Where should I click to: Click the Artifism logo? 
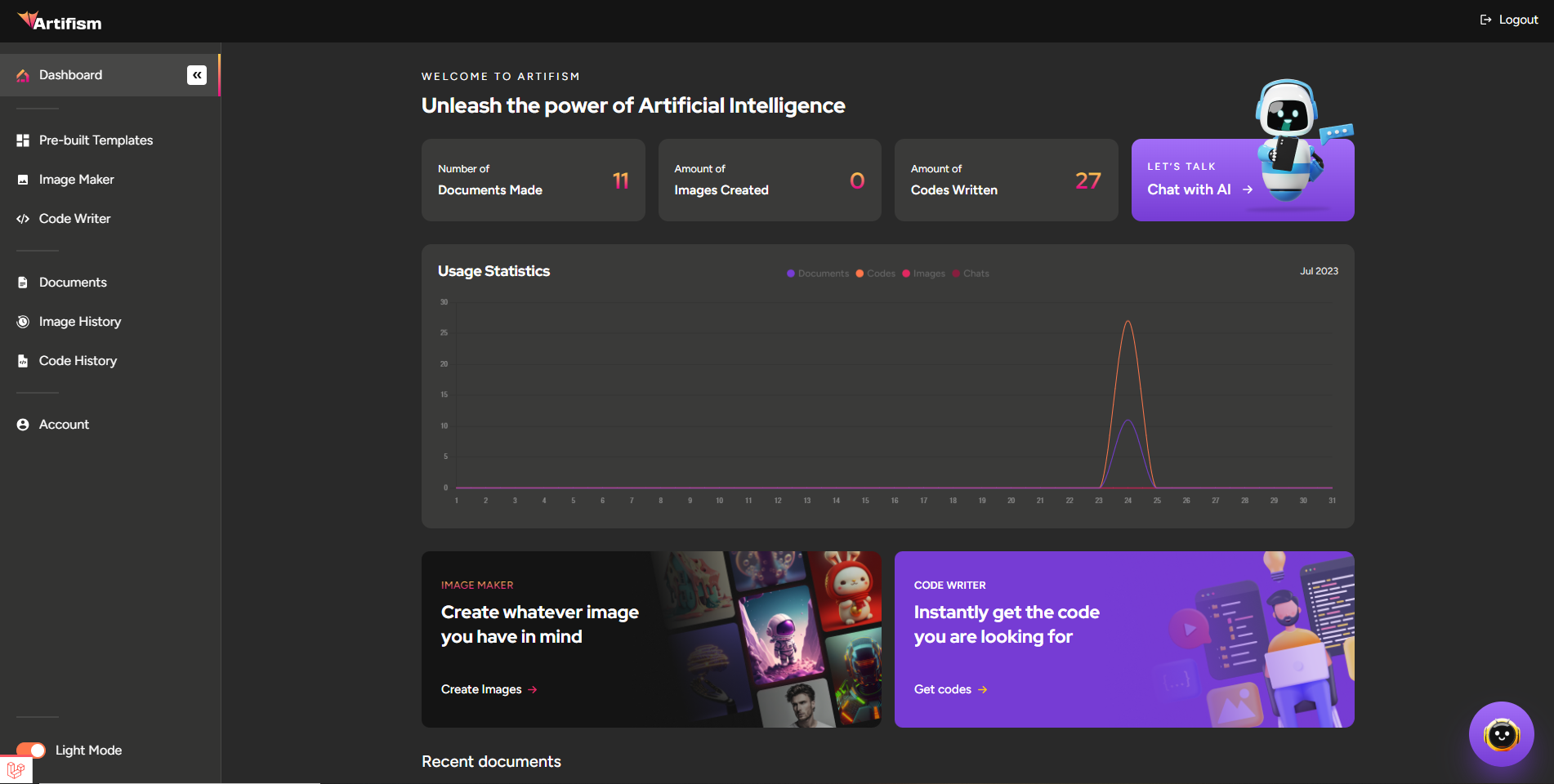click(x=60, y=21)
